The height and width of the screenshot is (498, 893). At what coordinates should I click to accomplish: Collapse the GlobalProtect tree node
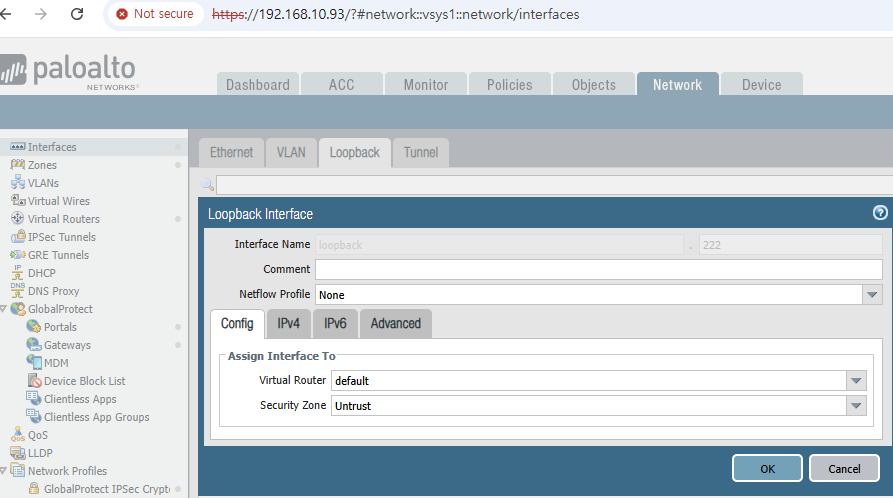pyautogui.click(x=3, y=309)
